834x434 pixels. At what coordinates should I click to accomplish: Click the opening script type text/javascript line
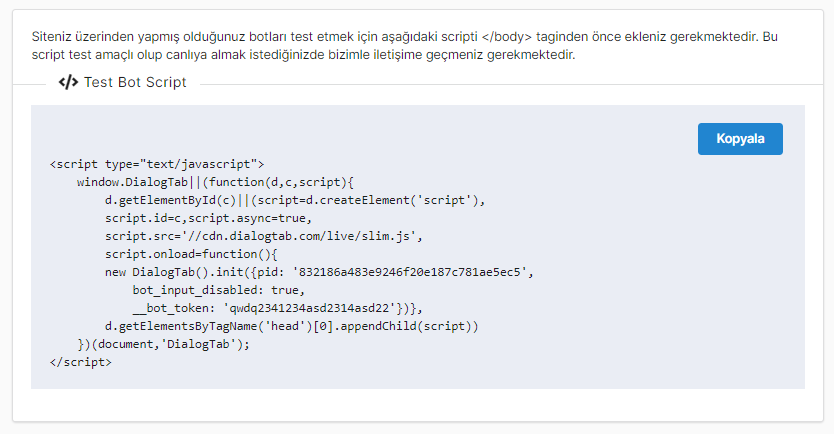pyautogui.click(x=156, y=163)
